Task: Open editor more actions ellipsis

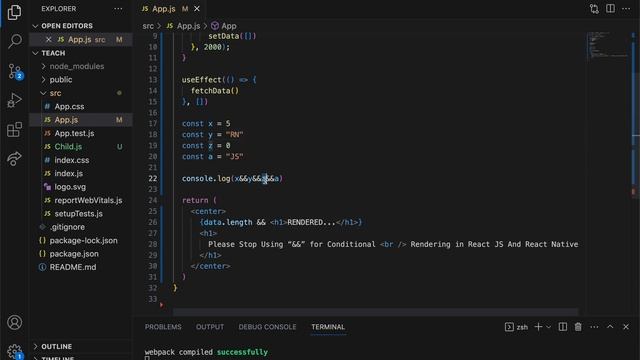Action: (626, 9)
